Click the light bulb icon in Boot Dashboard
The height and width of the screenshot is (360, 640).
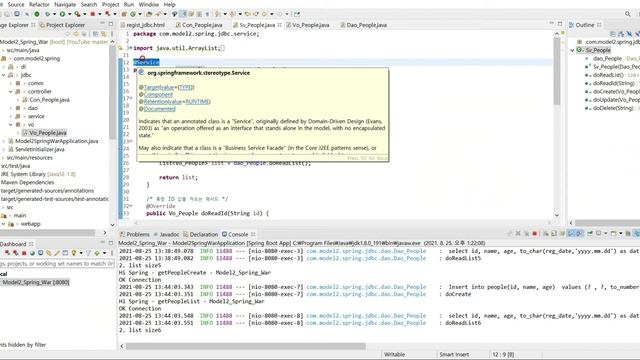(x=74, y=253)
